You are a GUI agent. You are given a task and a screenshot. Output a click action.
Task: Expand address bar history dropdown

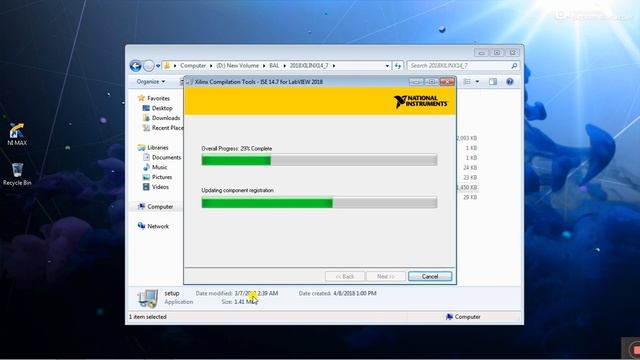click(x=387, y=66)
